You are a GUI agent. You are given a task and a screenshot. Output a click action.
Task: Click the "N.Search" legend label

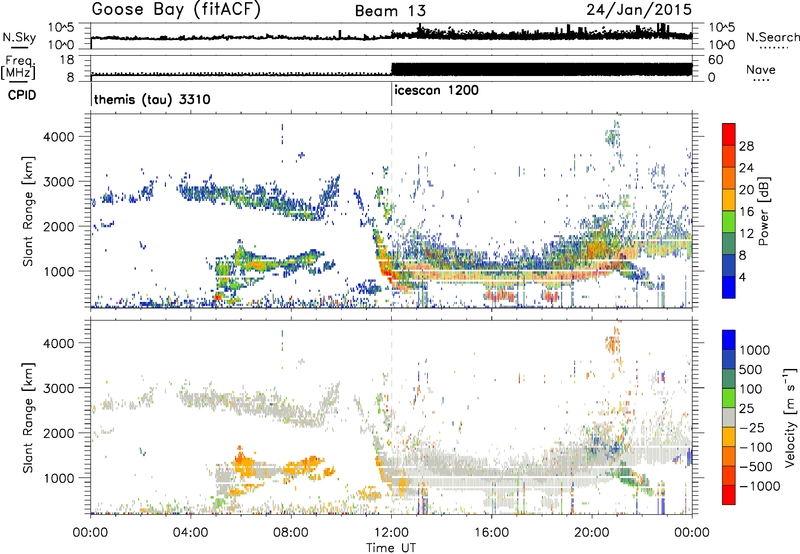[772, 37]
